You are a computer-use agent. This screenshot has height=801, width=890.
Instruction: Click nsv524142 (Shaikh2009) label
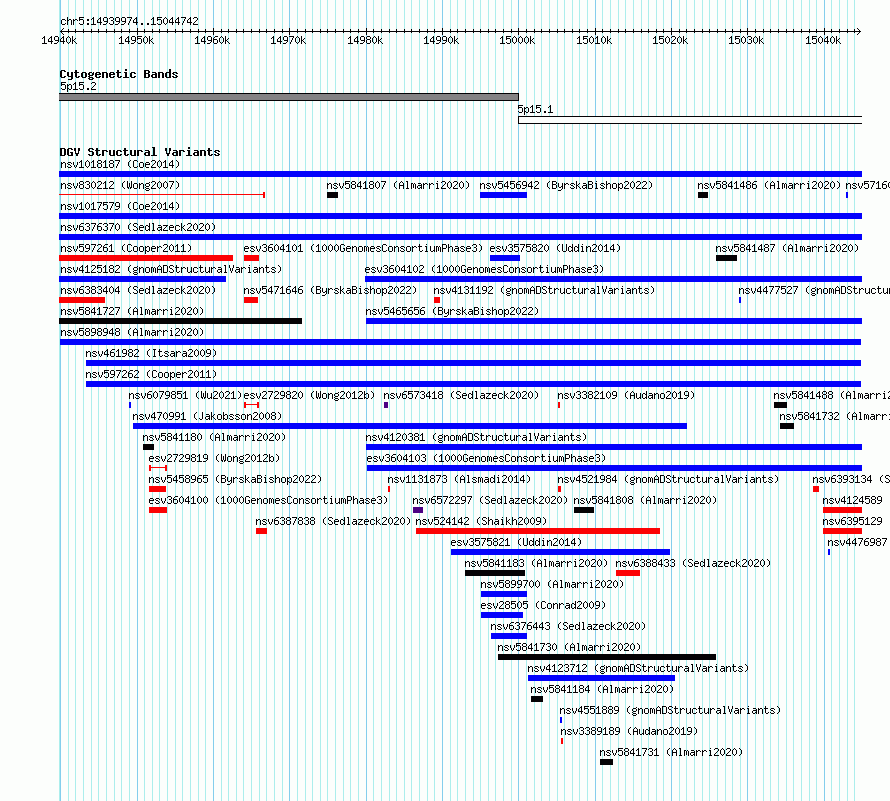(481, 522)
